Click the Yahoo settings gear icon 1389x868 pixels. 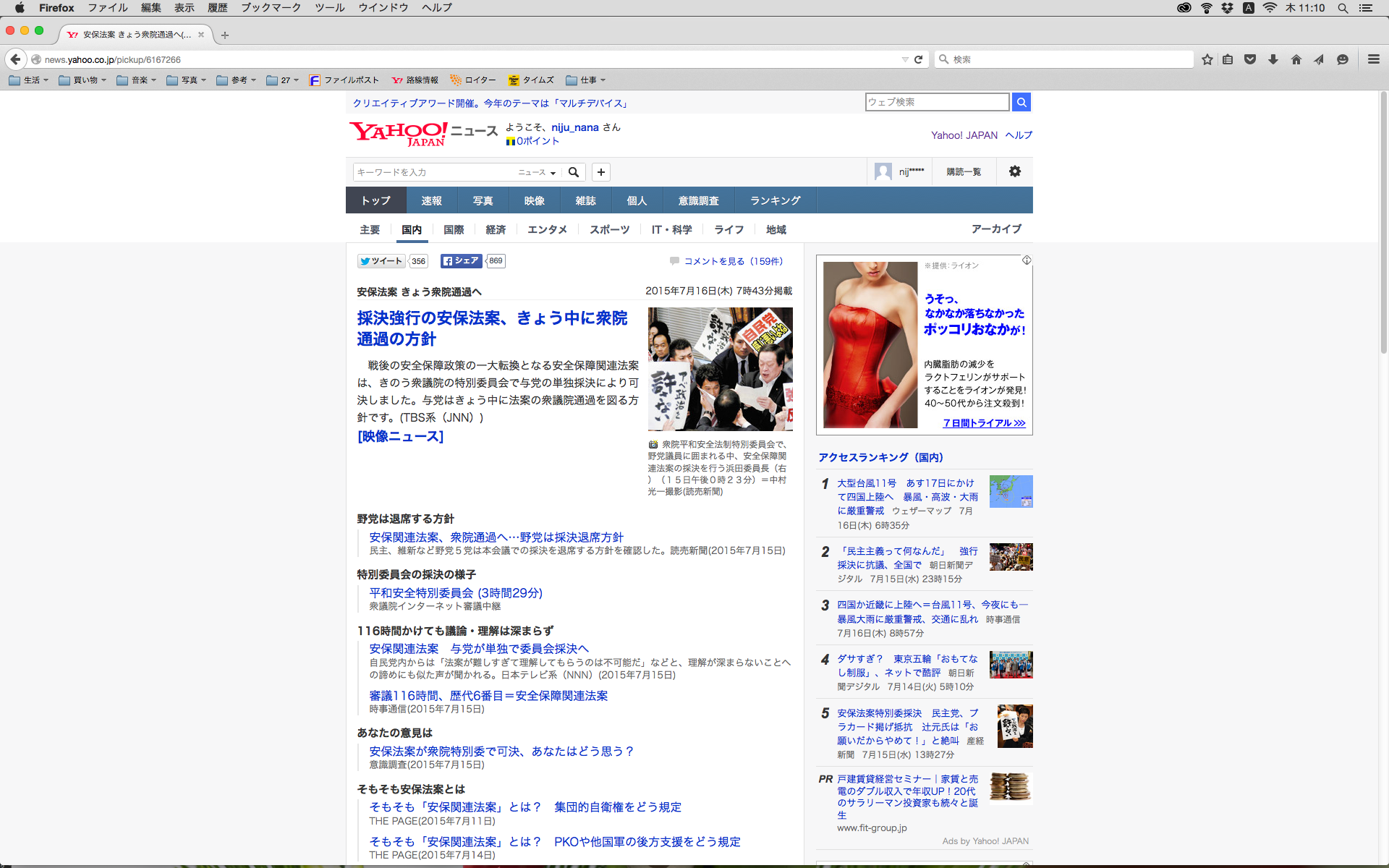tap(1014, 171)
